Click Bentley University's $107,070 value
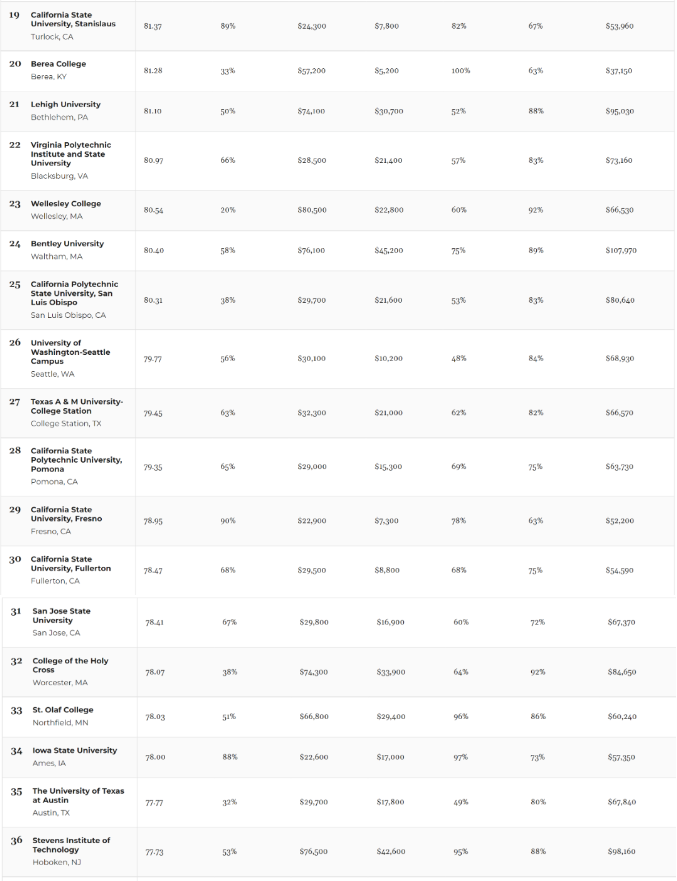 [x=620, y=250]
